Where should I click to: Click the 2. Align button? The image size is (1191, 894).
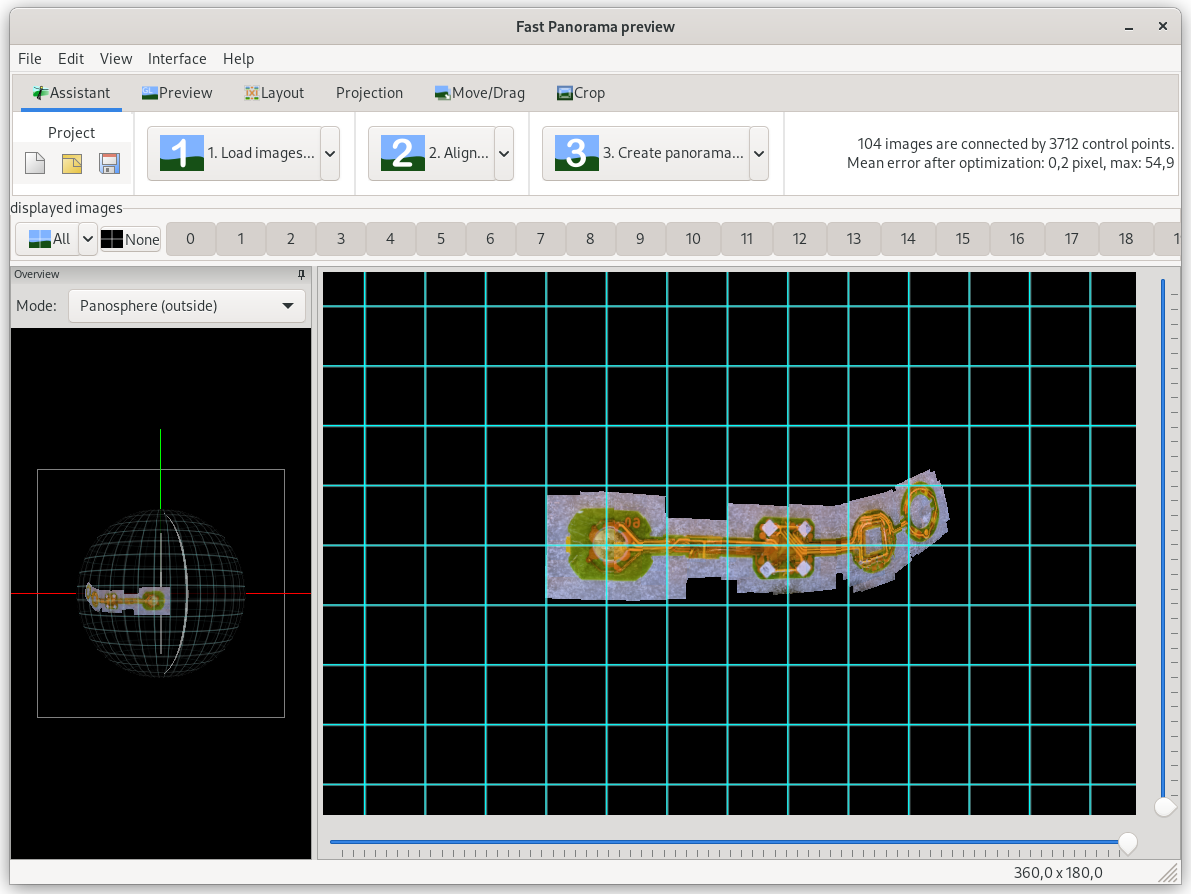click(432, 153)
